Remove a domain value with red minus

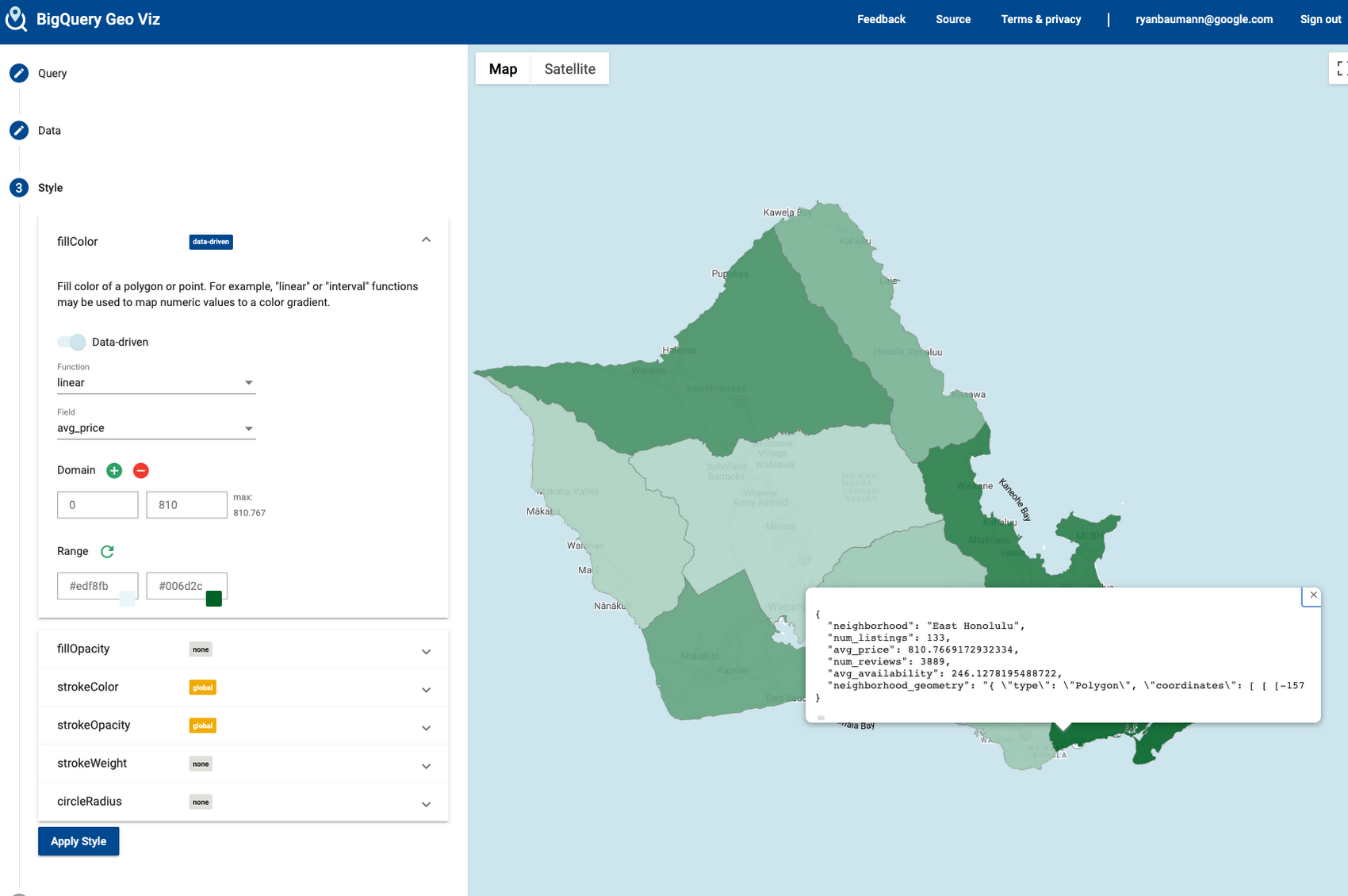click(x=141, y=470)
